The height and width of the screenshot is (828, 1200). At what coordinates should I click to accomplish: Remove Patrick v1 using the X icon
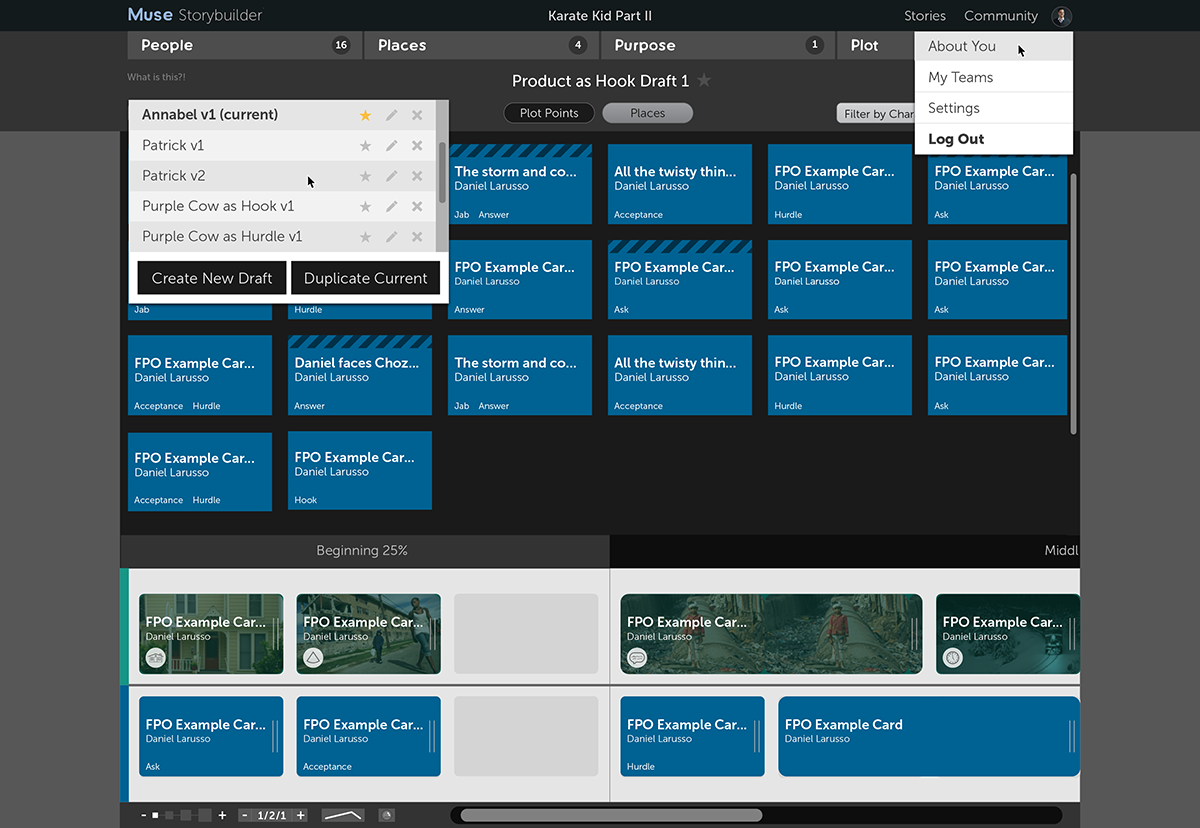point(417,146)
